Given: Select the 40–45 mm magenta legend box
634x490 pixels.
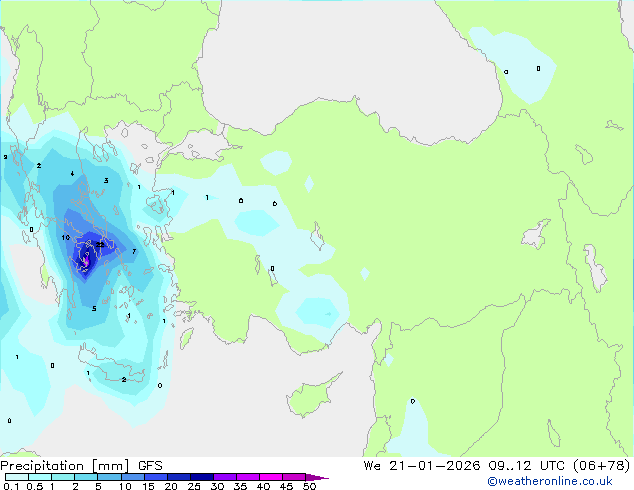Looking at the screenshot, I should (271, 477).
